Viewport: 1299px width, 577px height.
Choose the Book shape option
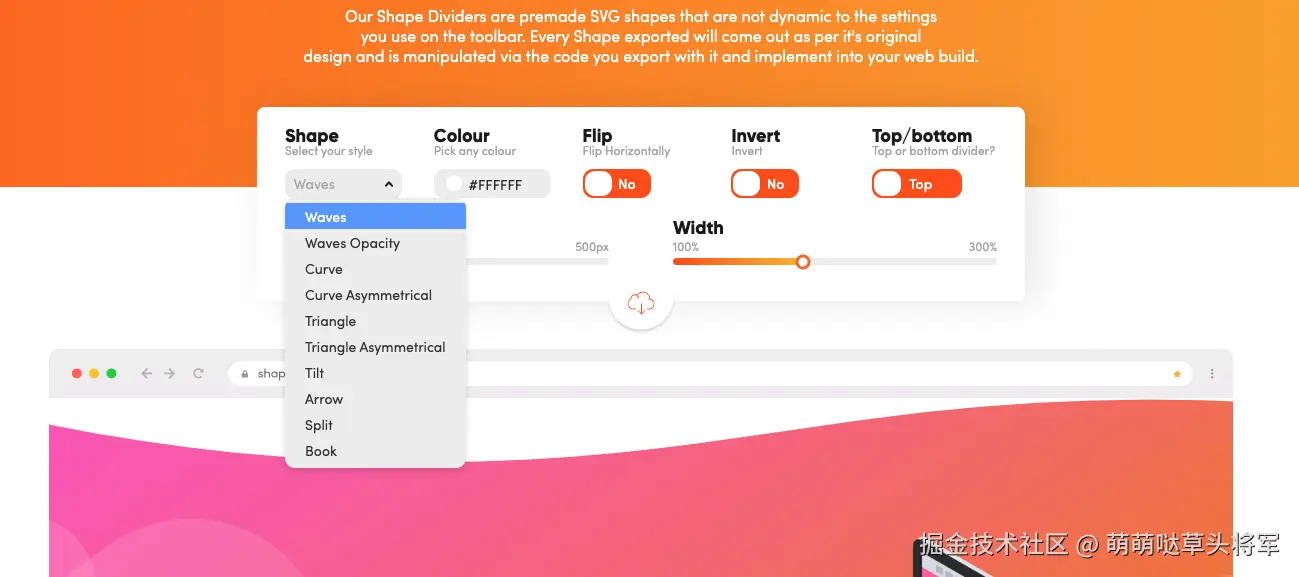tap(375, 451)
